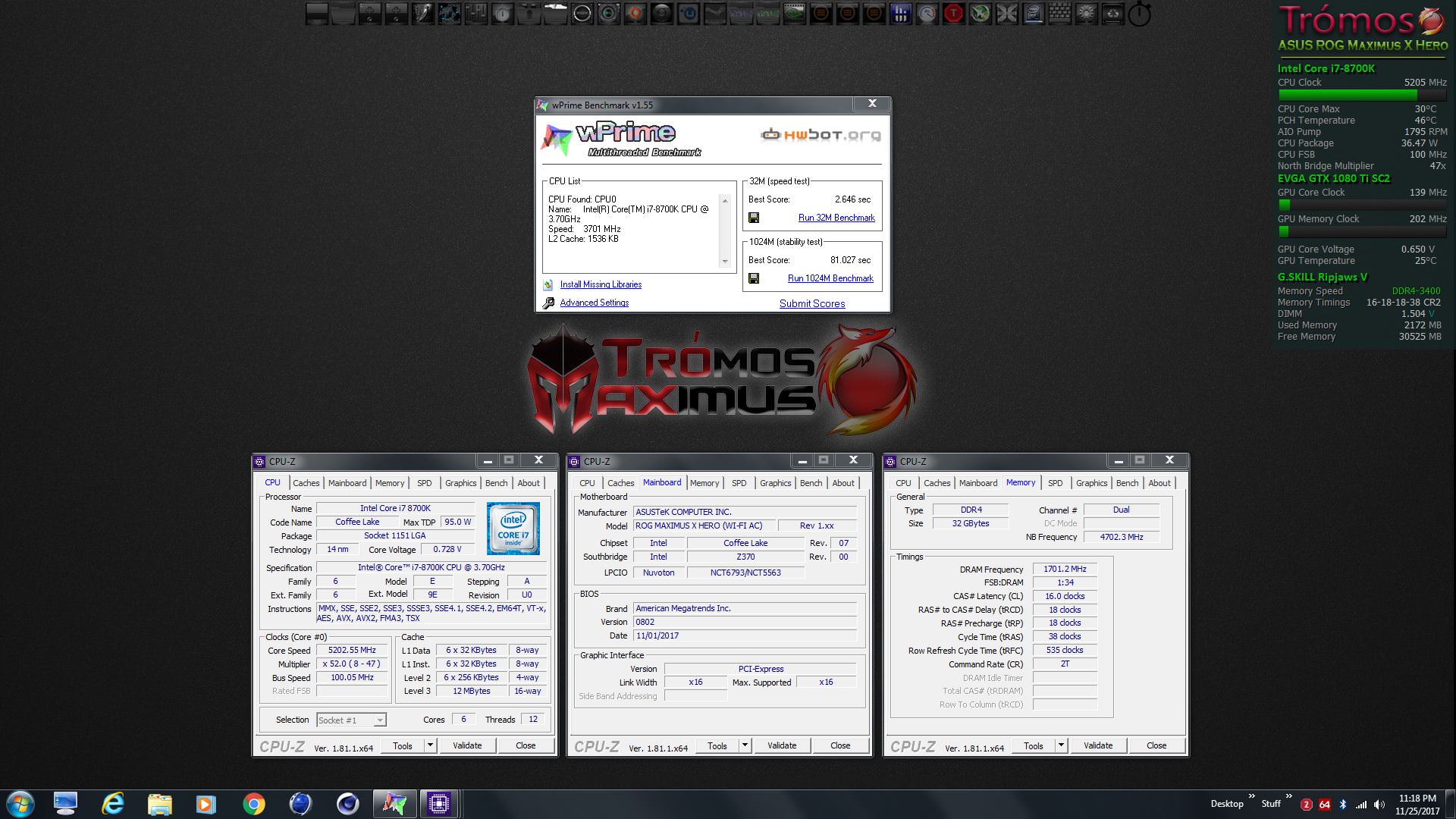This screenshot has height=819, width=1456.
Task: Open the Windows Start menu
Action: (20, 804)
